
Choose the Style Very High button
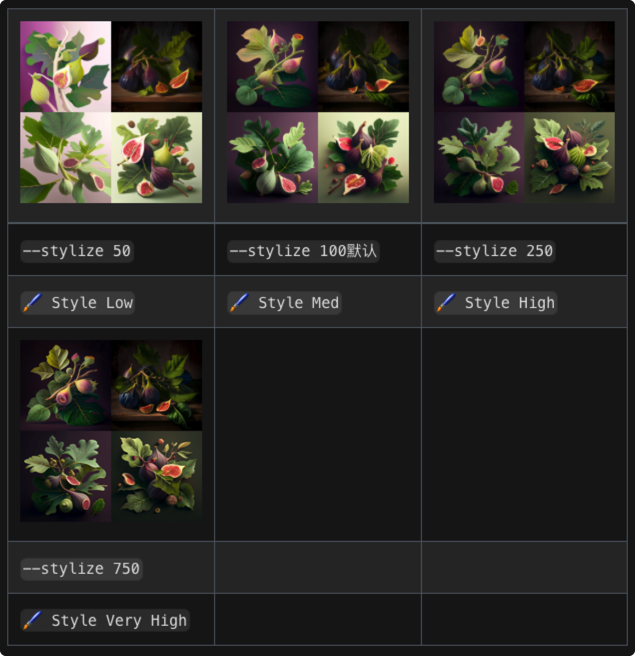coord(105,620)
